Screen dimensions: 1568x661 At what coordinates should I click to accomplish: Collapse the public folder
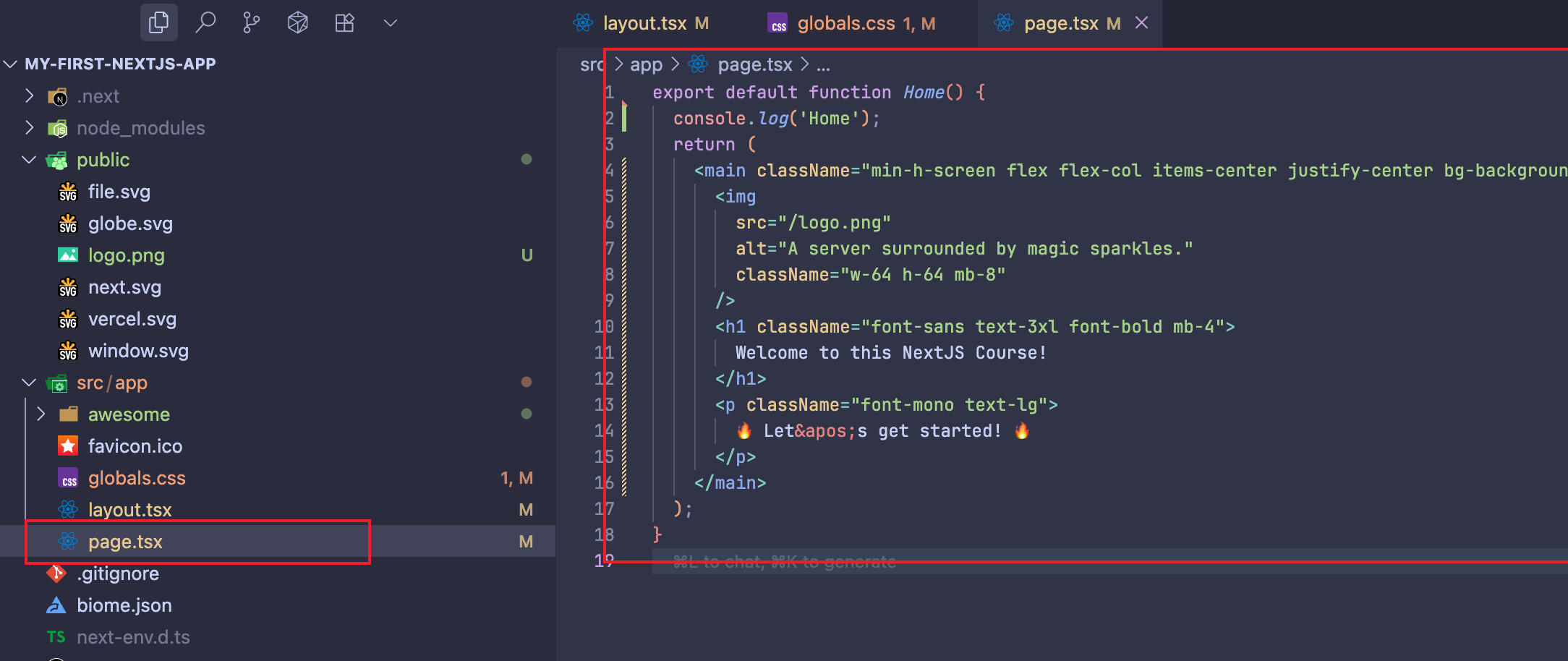point(29,159)
